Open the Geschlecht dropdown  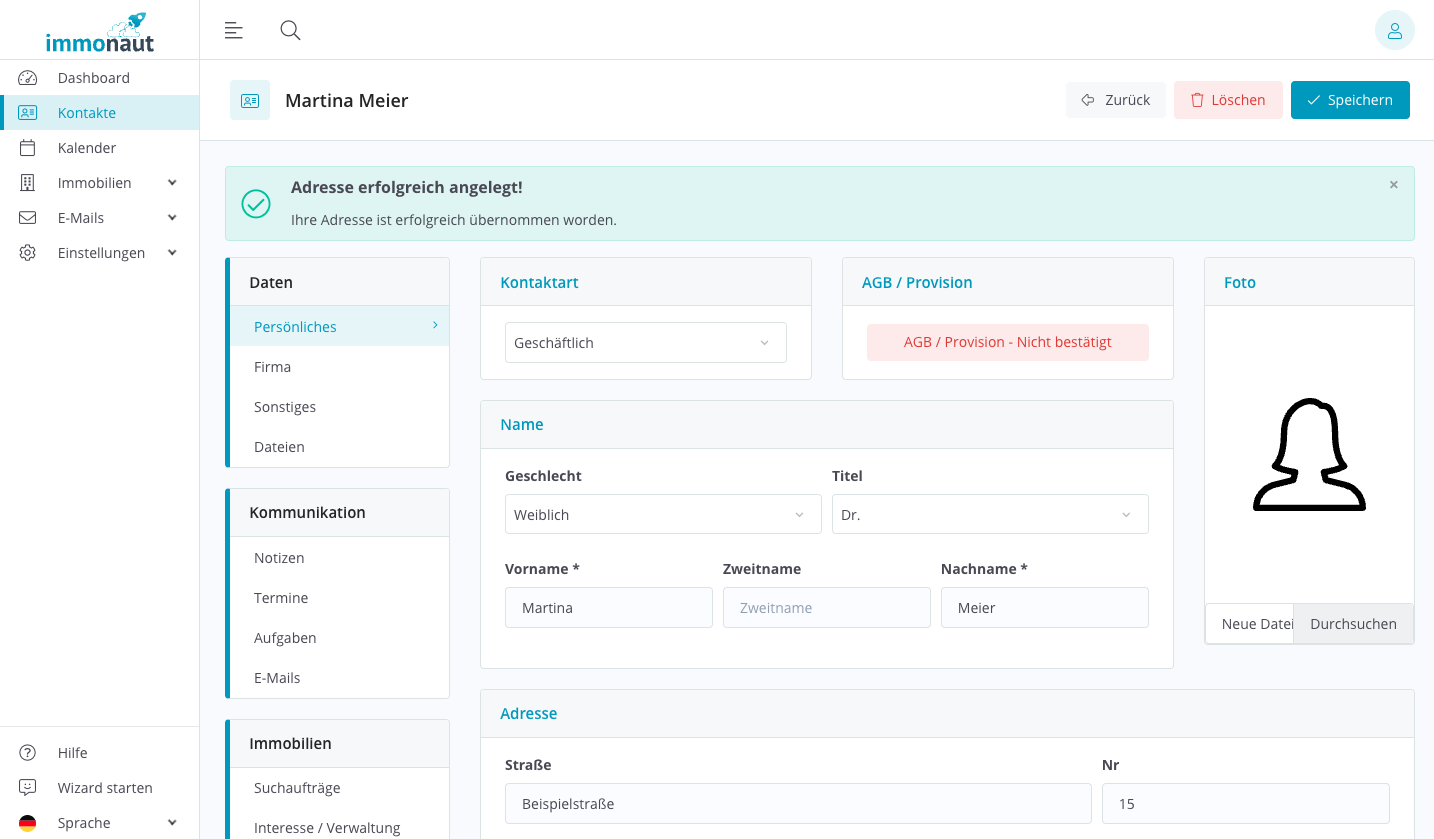click(x=662, y=515)
